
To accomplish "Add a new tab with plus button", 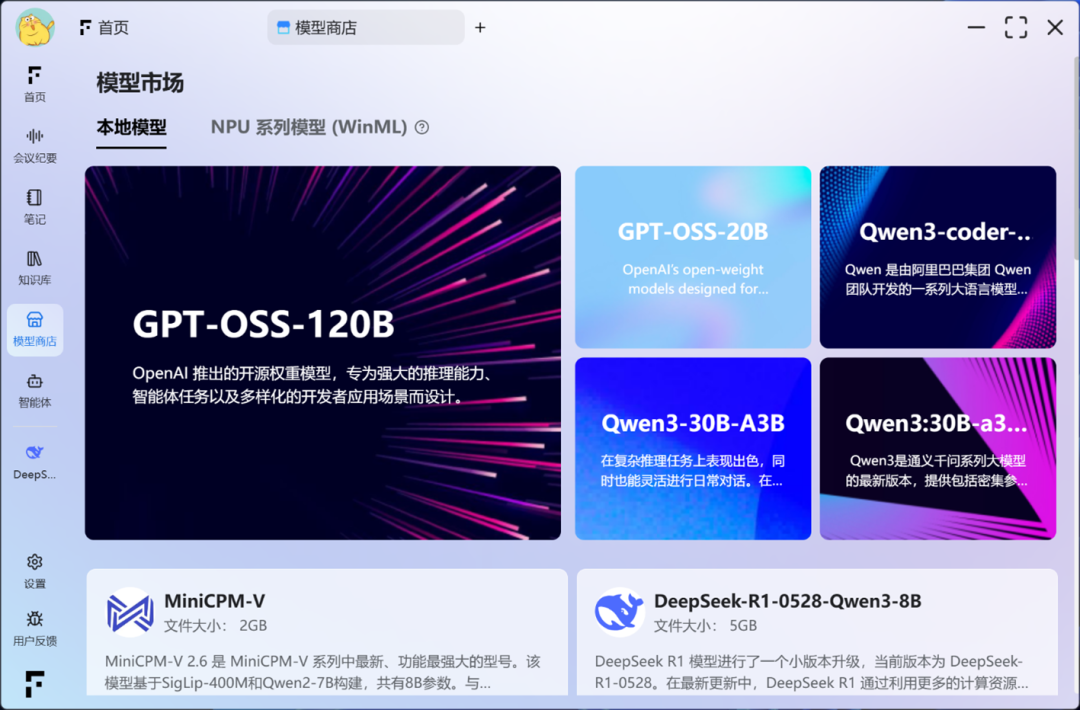I will pyautogui.click(x=480, y=28).
